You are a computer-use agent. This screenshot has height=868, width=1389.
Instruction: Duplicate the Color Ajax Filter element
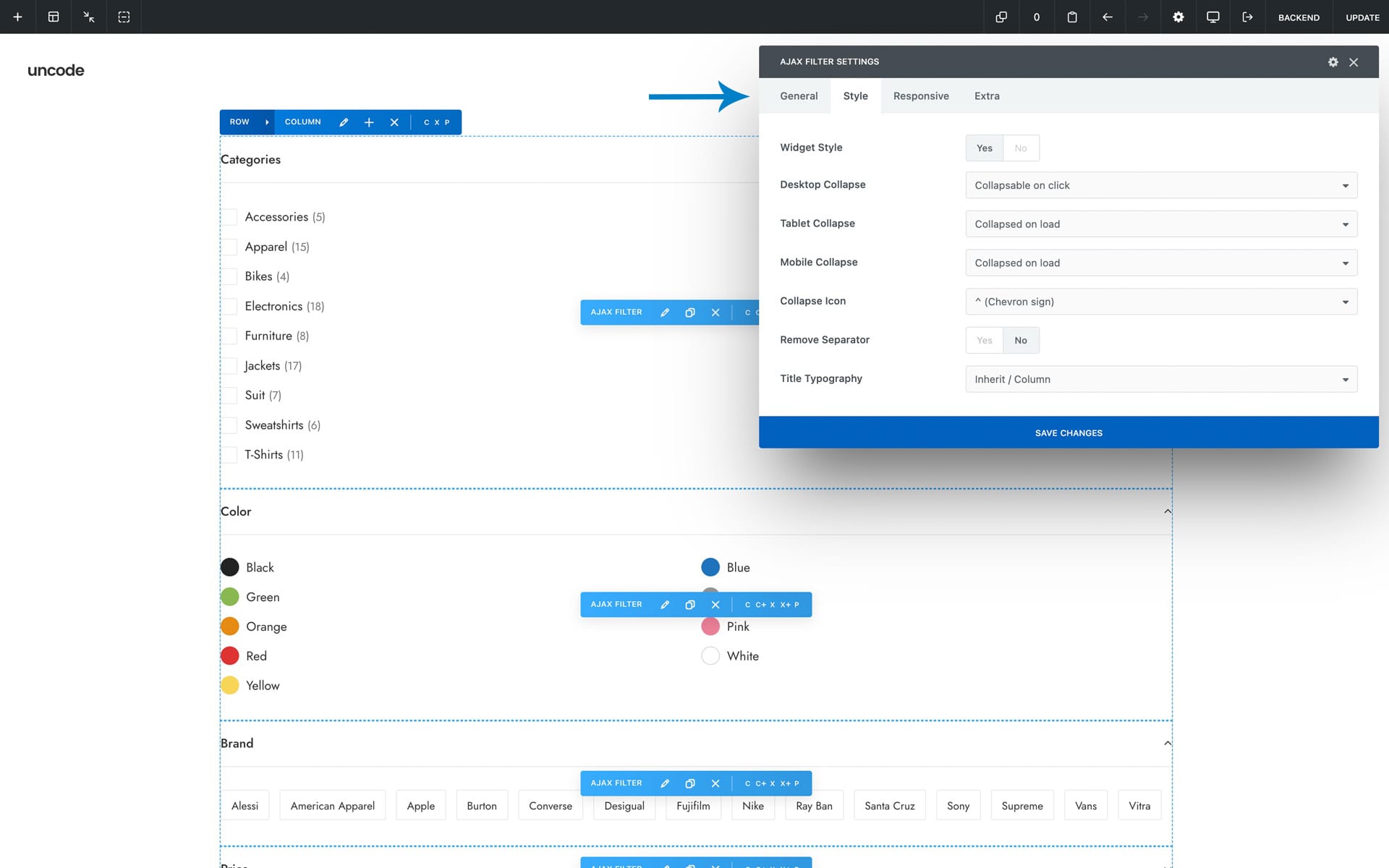[x=690, y=605]
